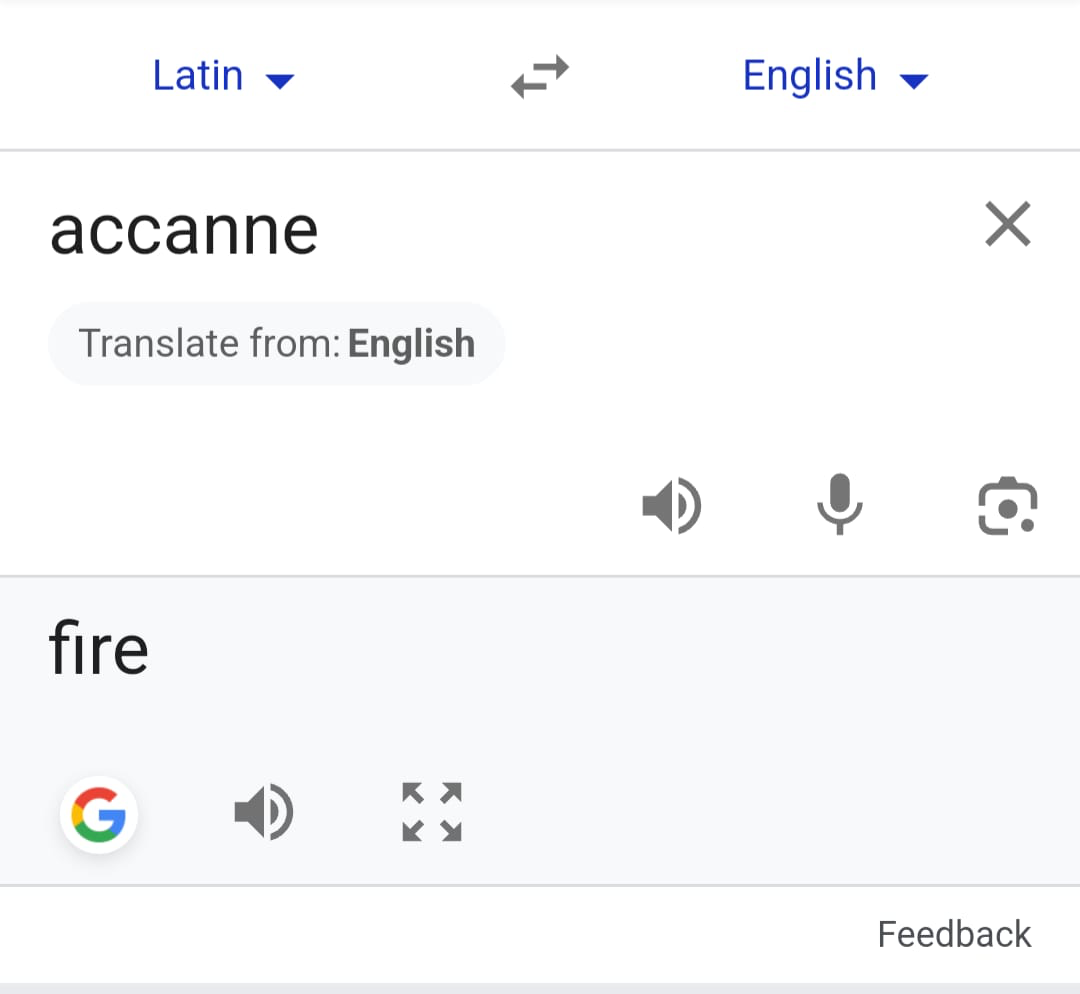This screenshot has height=994, width=1080.
Task: Tap the bold "English" in the suggestion chip
Action: (411, 344)
